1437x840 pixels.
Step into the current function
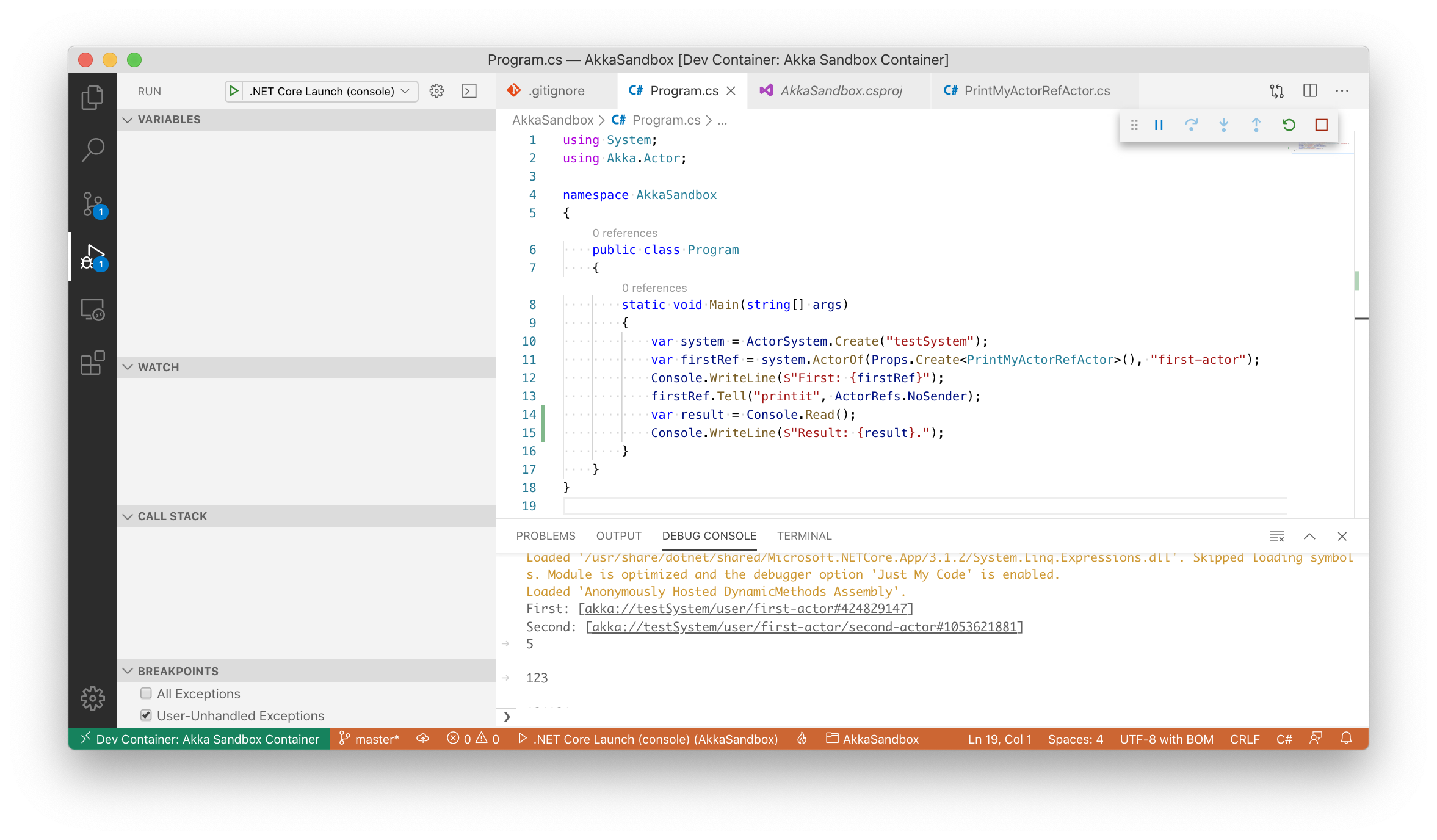(1223, 125)
